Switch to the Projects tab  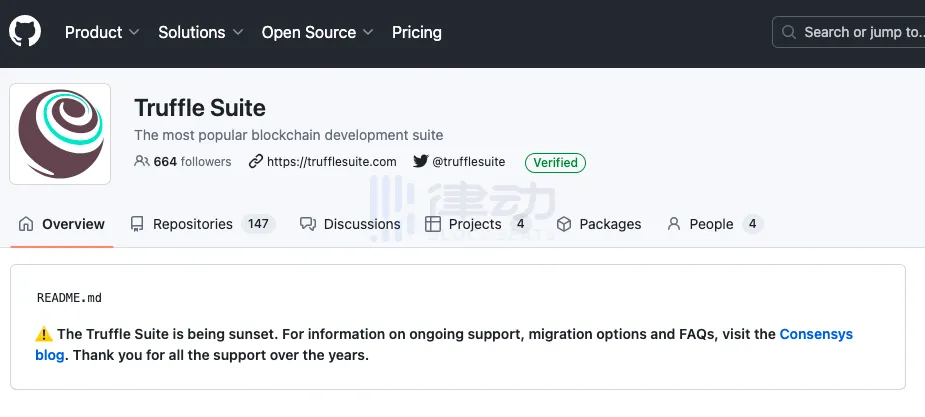[478, 224]
